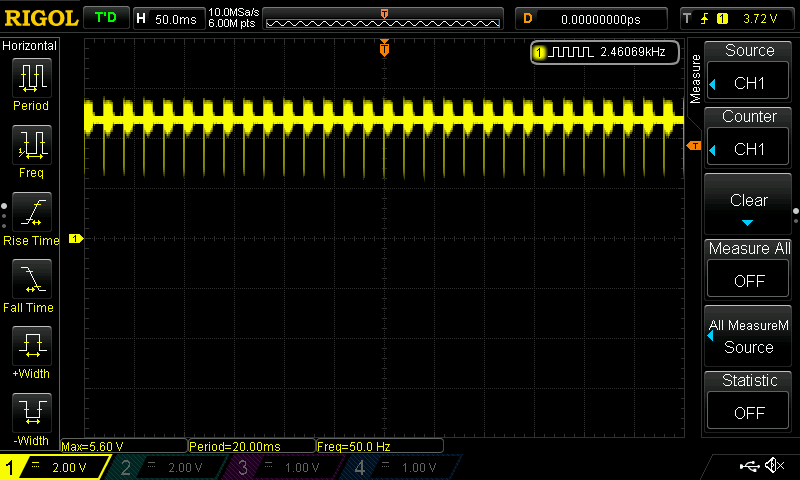Screen dimensions: 800x480
Task: Toggle the muted speaker sound icon
Action: (774, 466)
